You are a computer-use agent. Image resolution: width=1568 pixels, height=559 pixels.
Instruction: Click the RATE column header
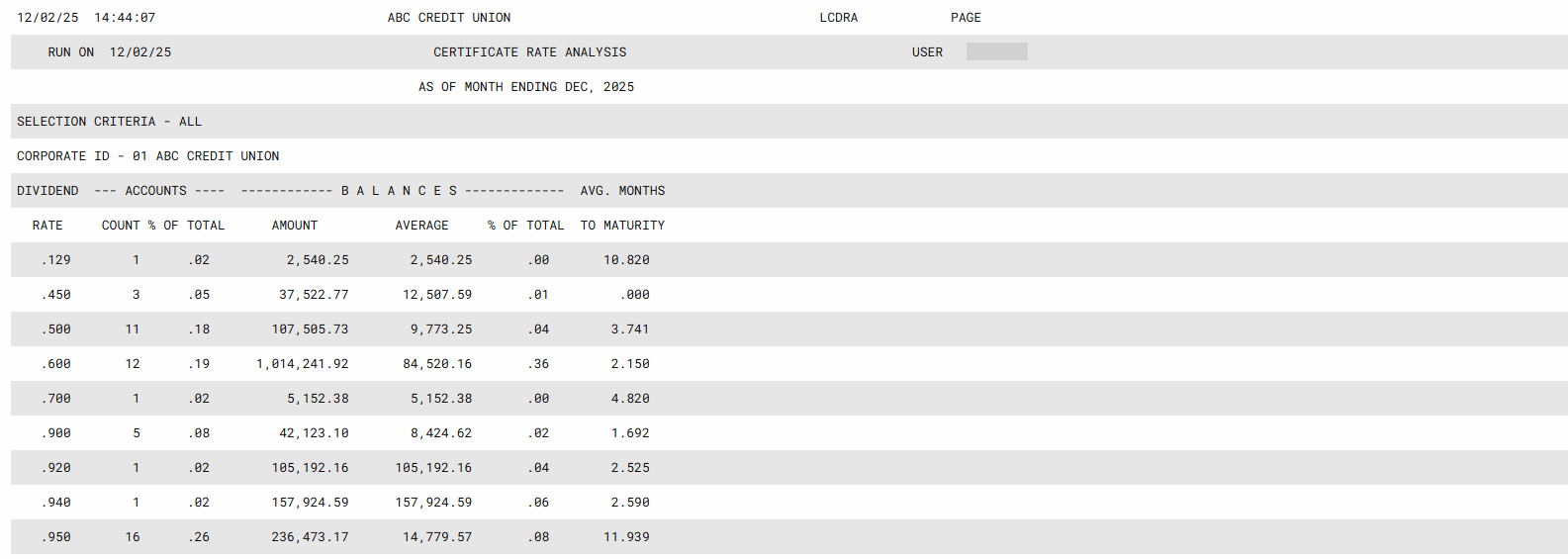point(47,226)
